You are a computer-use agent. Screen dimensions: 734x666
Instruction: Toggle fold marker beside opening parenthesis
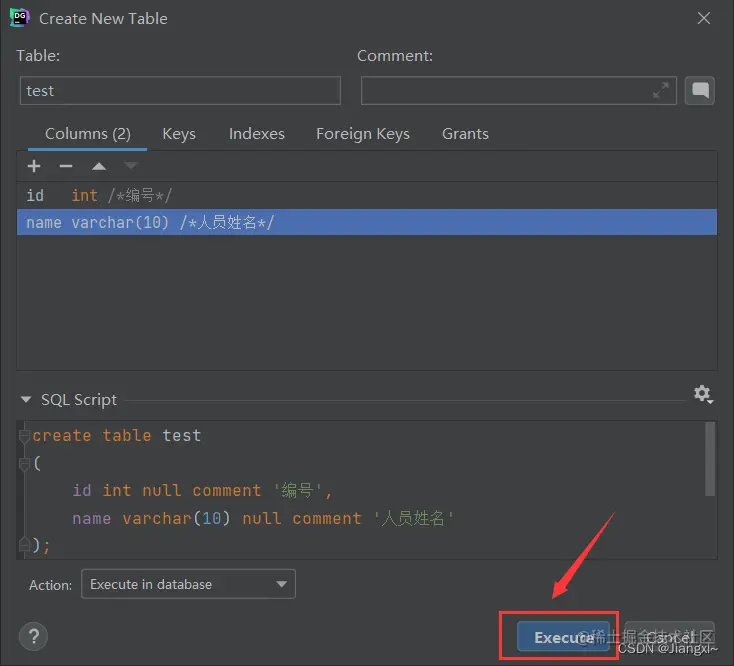coord(24,463)
